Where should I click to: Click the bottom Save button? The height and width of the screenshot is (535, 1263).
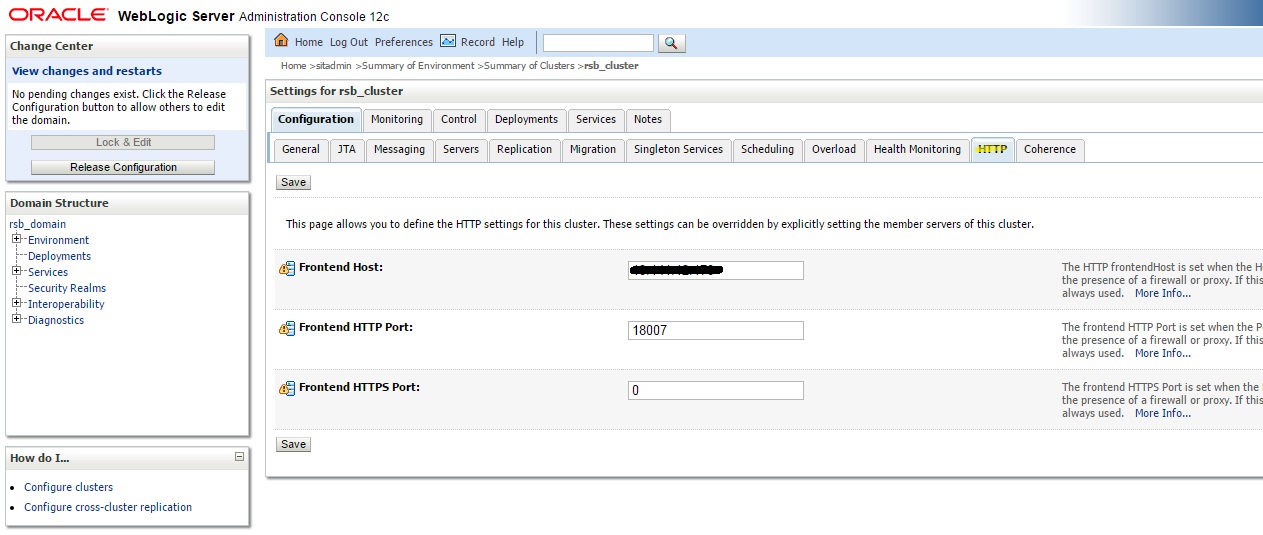click(293, 444)
